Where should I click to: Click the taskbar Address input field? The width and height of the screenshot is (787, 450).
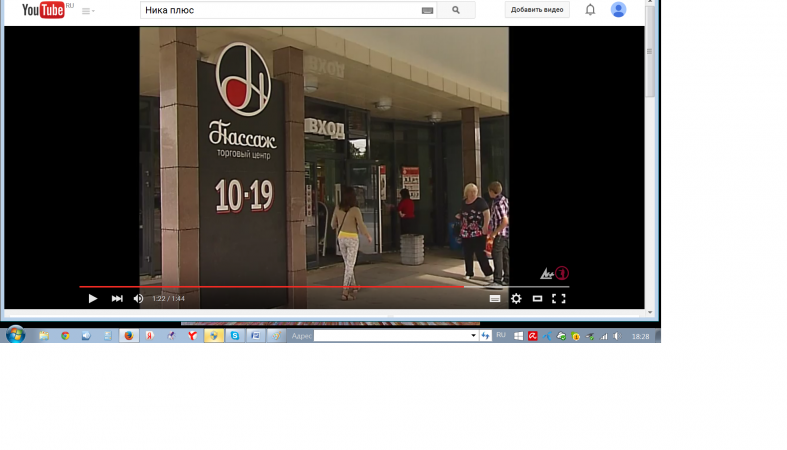pyautogui.click(x=392, y=336)
